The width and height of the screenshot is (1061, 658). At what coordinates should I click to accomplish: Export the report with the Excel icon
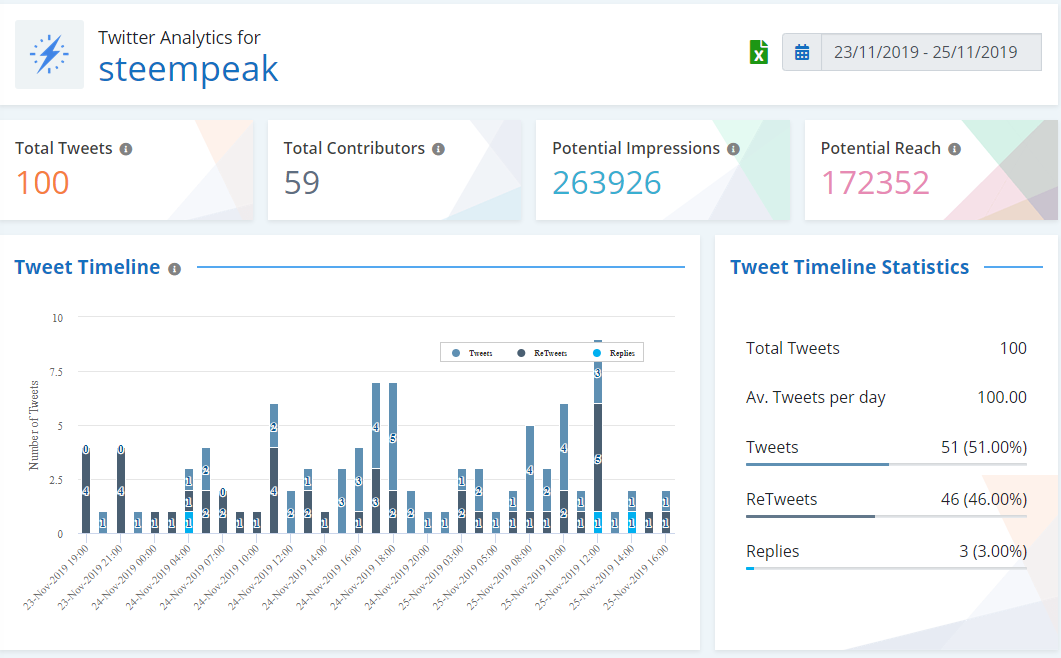tap(759, 52)
